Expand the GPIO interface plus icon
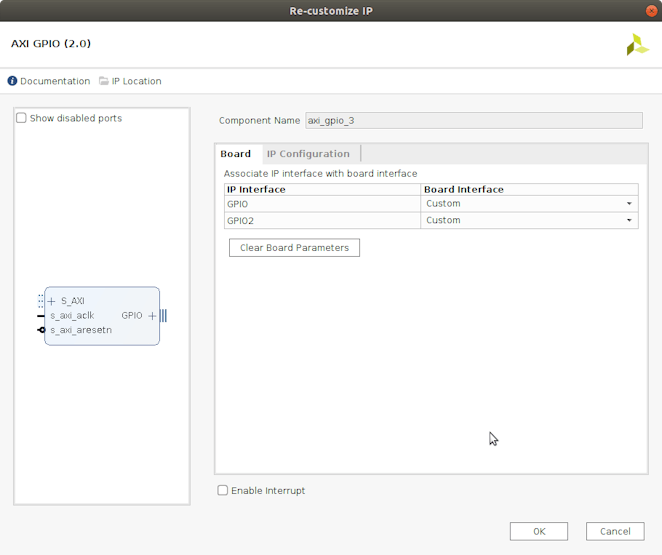The width and height of the screenshot is (662, 555). click(152, 315)
